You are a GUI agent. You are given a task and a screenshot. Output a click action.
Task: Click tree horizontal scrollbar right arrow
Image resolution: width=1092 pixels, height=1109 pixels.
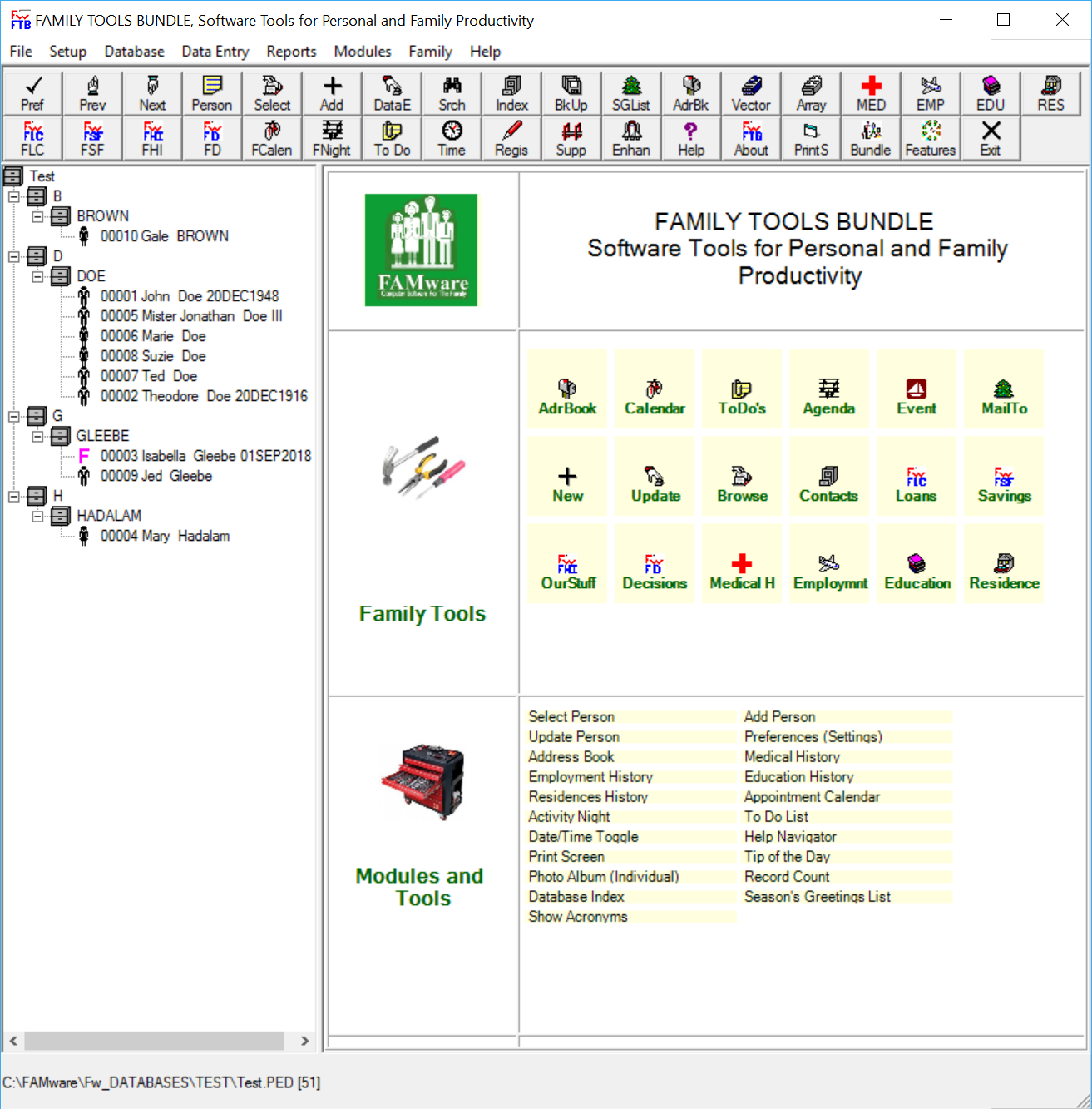(x=304, y=1041)
